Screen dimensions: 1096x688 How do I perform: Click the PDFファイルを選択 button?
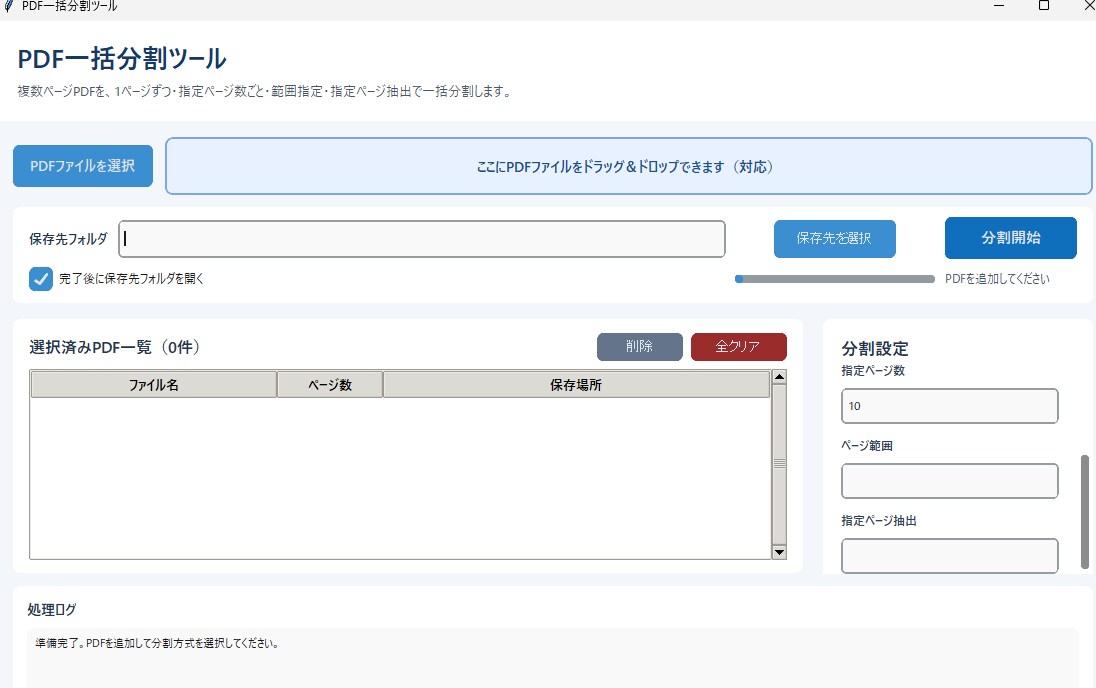click(x=82, y=166)
